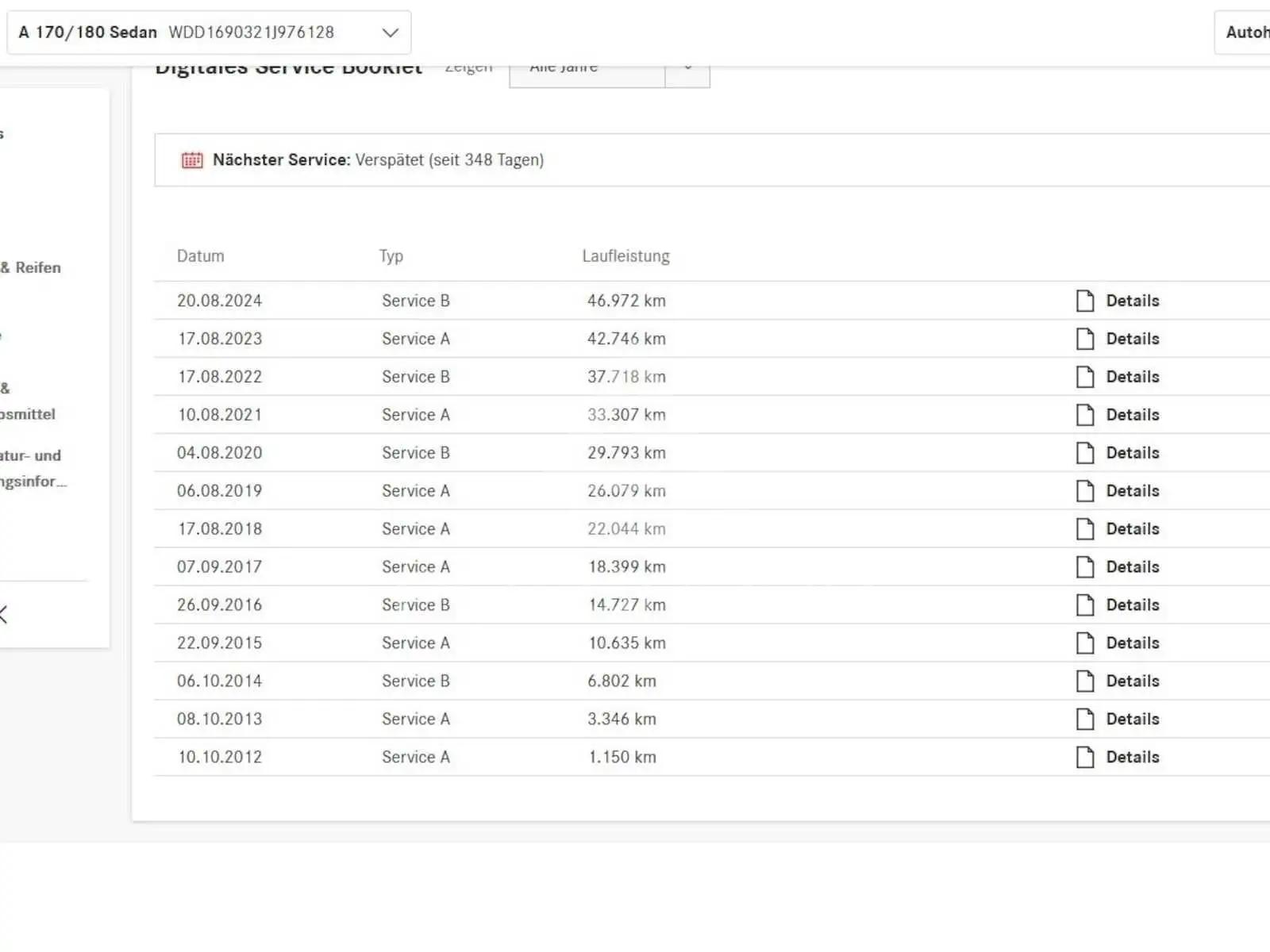Click the red calendar icon beside Nächster Service
1270x952 pixels.
pos(192,160)
